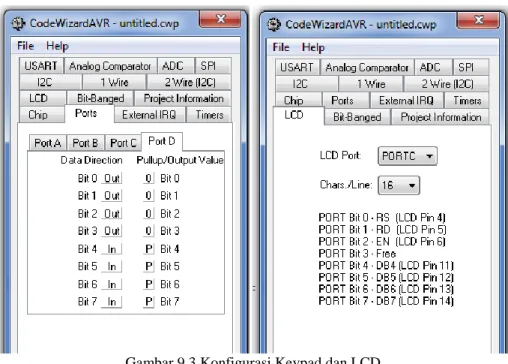
Task: Select LCD tab in right window
Action: coord(298,115)
